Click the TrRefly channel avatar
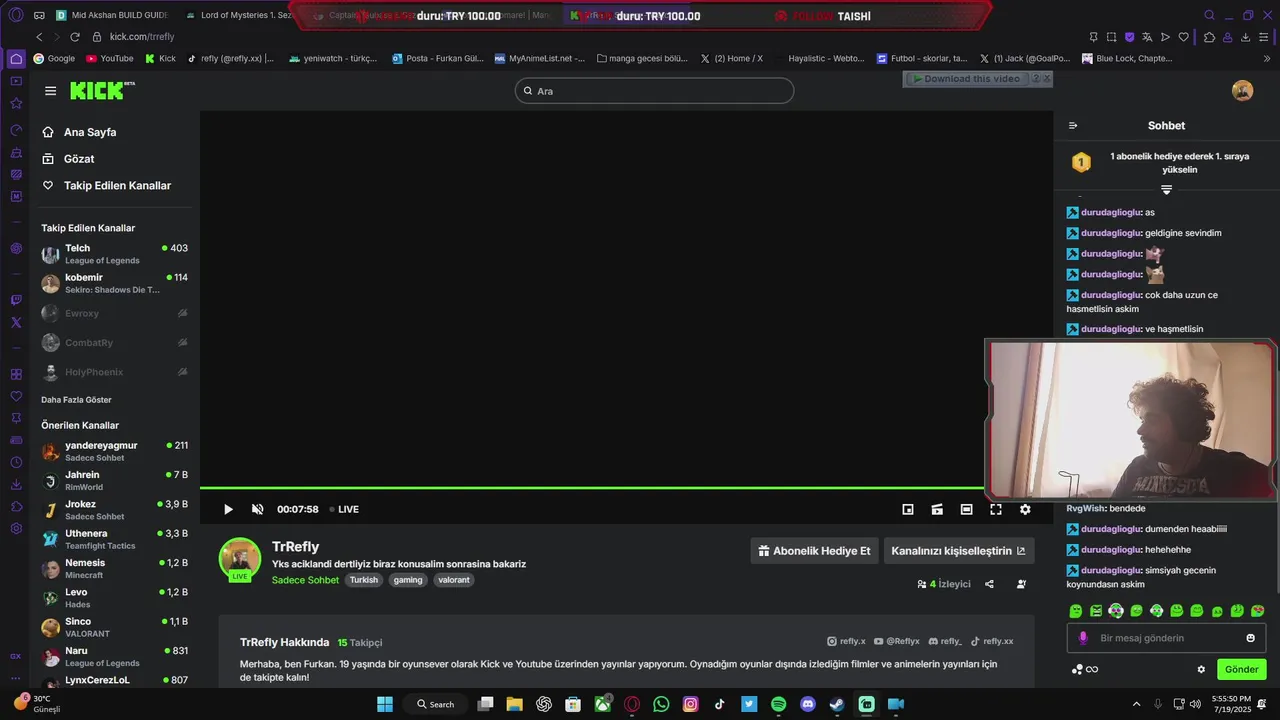 click(240, 559)
